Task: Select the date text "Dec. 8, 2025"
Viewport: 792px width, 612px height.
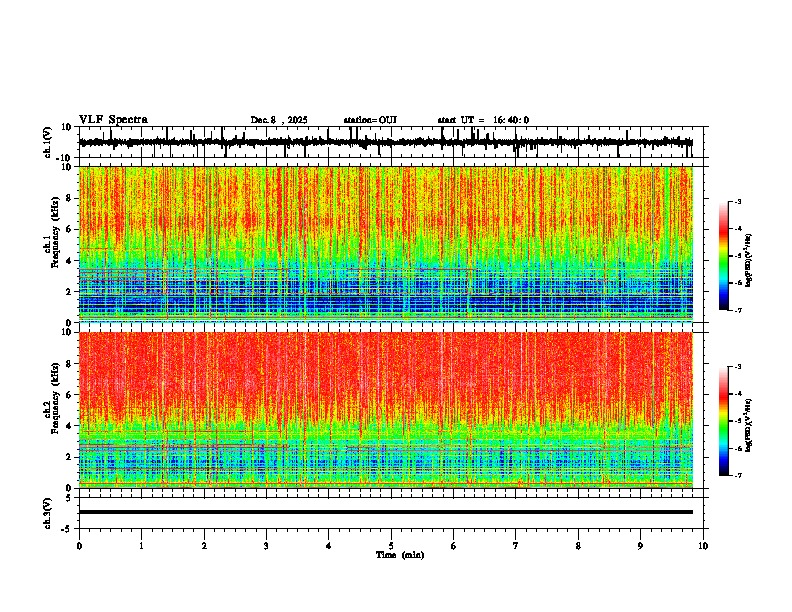Action: pyautogui.click(x=279, y=120)
